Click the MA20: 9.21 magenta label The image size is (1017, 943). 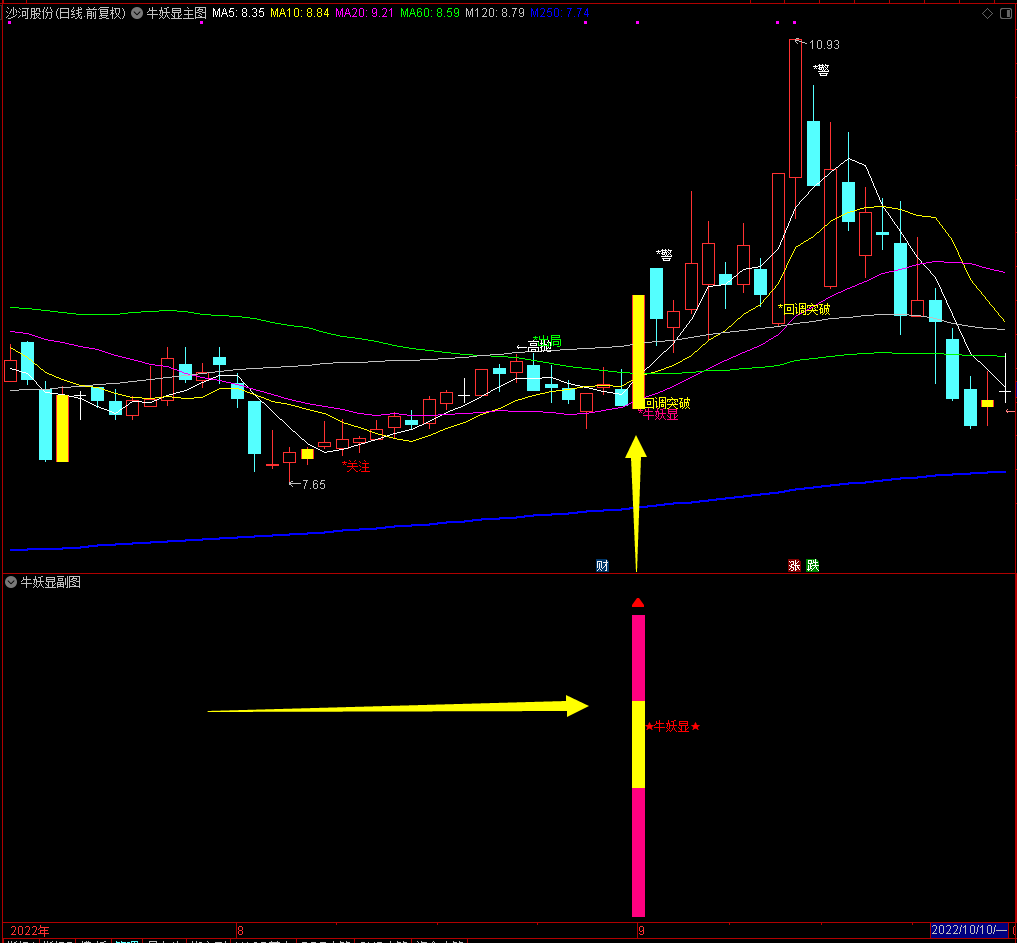click(365, 13)
